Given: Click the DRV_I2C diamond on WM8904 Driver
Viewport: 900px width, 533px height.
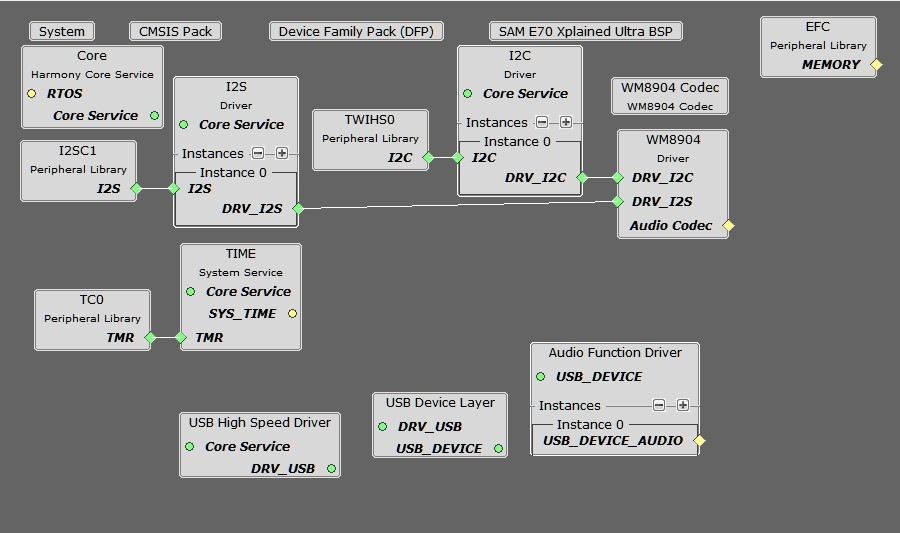Looking at the screenshot, I should tap(618, 177).
